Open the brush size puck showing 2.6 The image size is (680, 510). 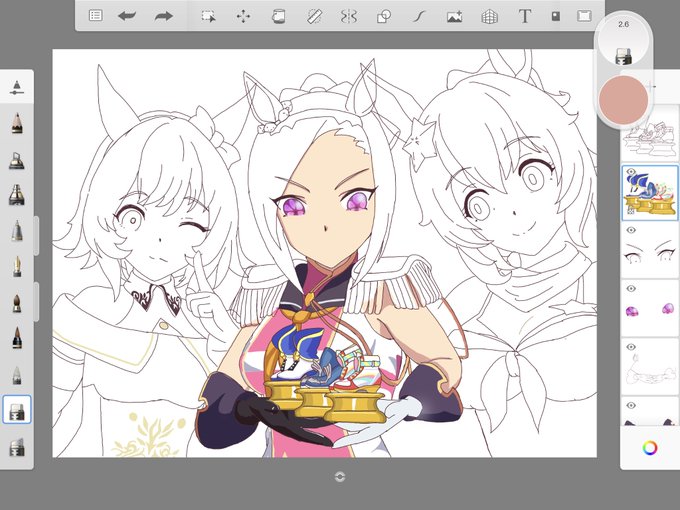click(623, 40)
